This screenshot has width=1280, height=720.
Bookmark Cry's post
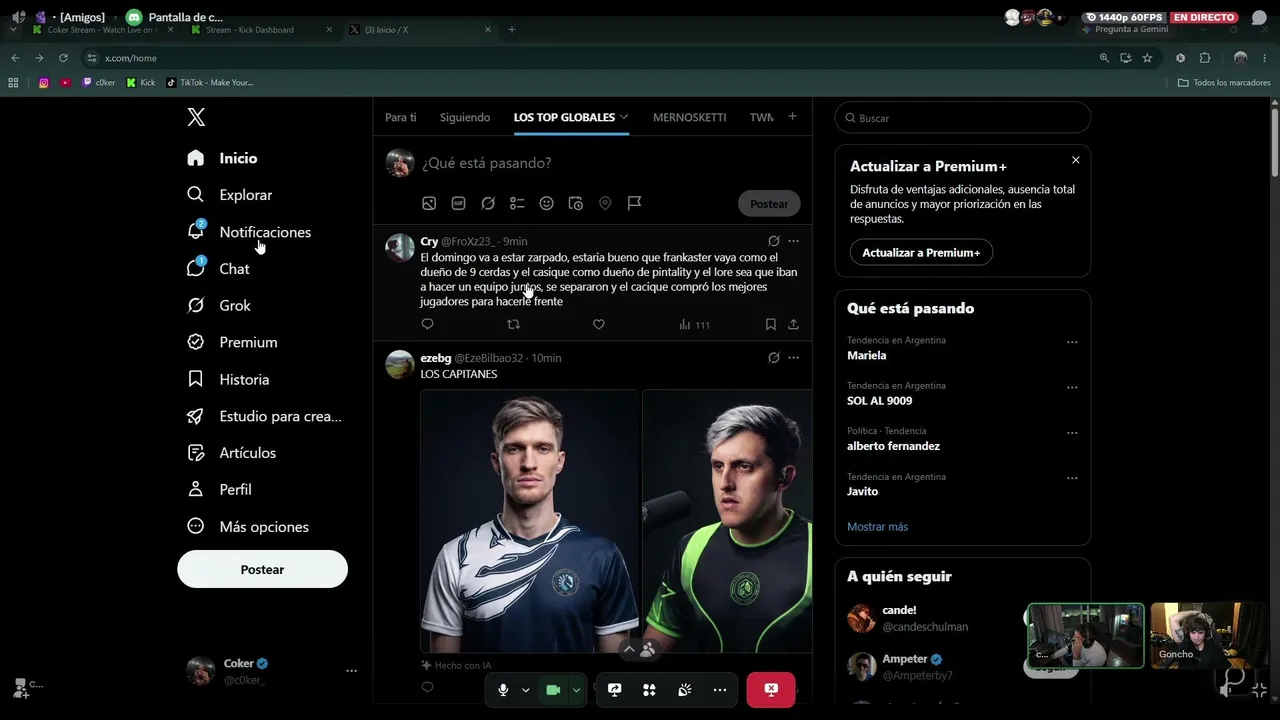[x=770, y=324]
